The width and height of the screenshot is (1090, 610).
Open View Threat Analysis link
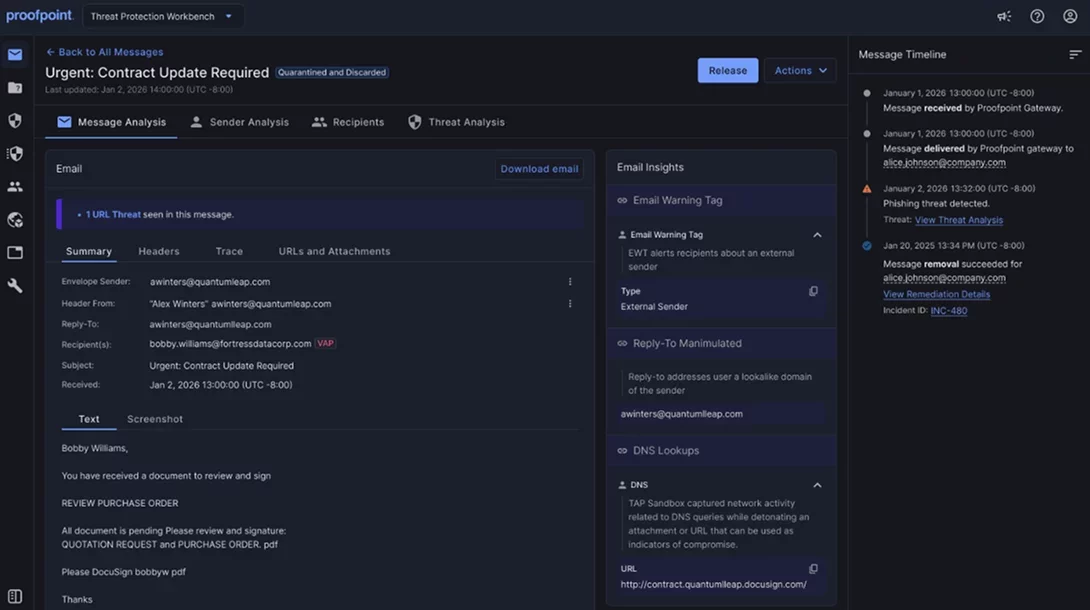click(x=959, y=220)
